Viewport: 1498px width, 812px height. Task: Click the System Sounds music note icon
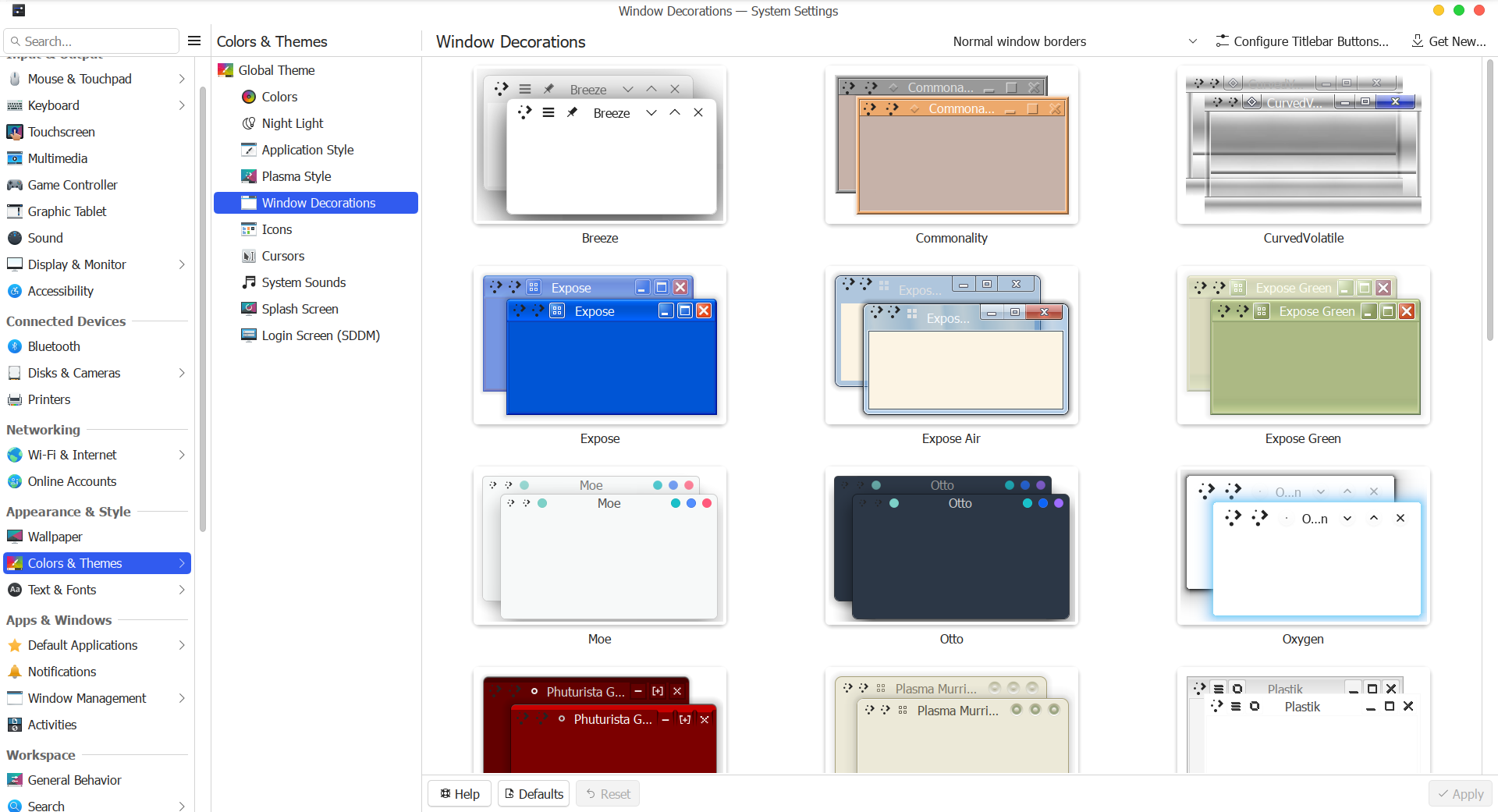coord(249,282)
